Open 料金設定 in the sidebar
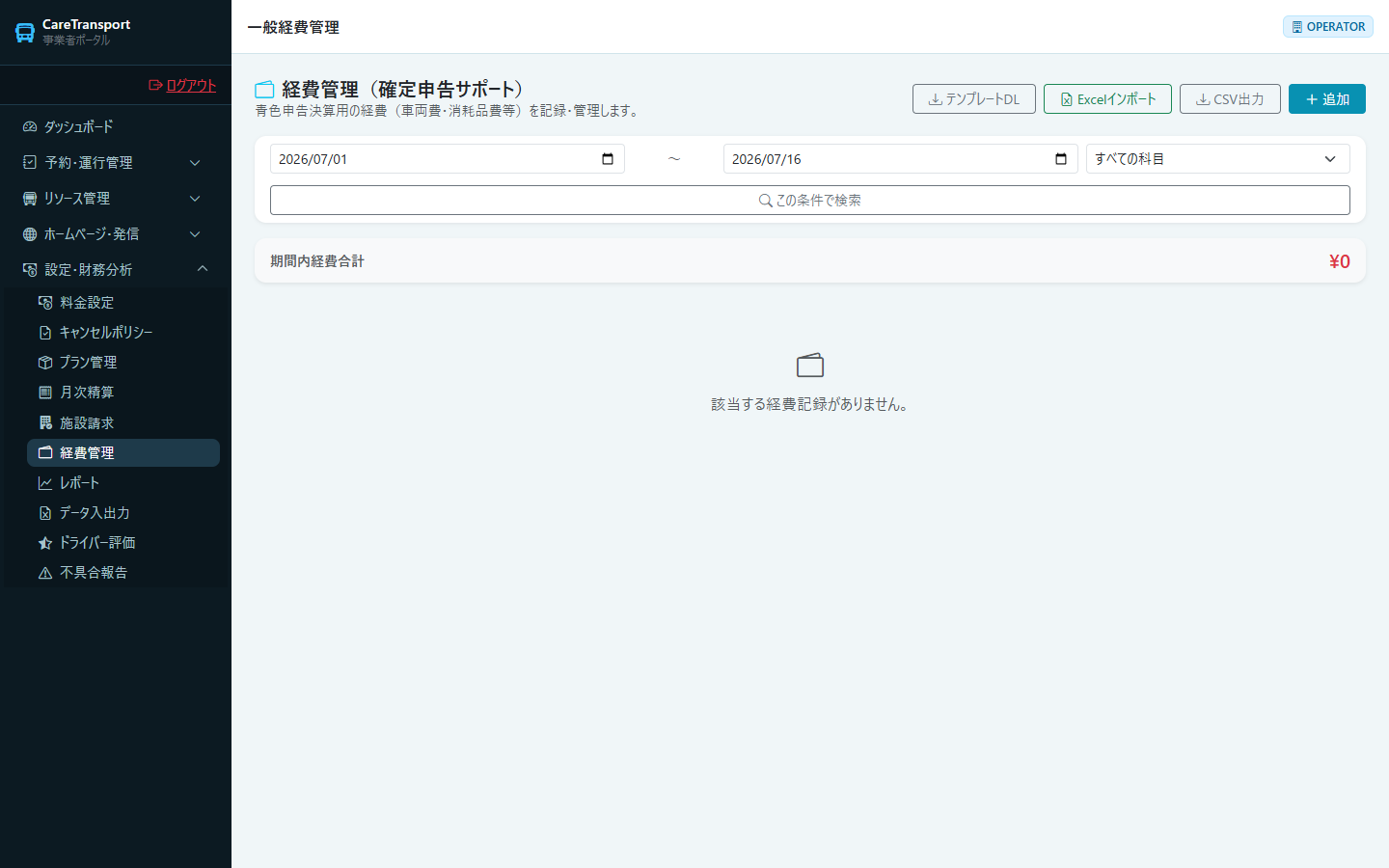1389x868 pixels. tap(123, 302)
